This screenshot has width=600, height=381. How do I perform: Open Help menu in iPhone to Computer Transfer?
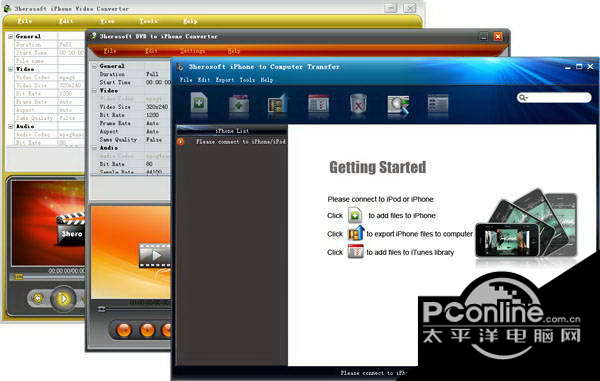(x=267, y=80)
